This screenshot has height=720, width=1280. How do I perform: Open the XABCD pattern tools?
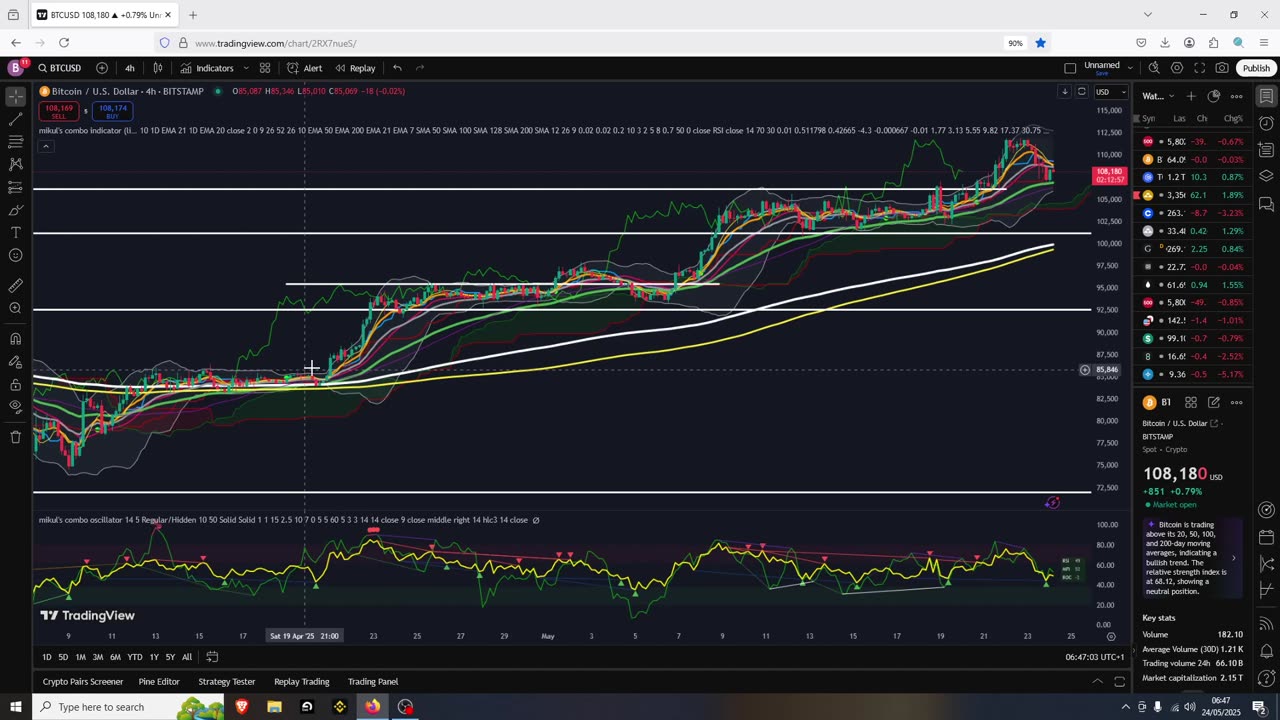tap(15, 164)
